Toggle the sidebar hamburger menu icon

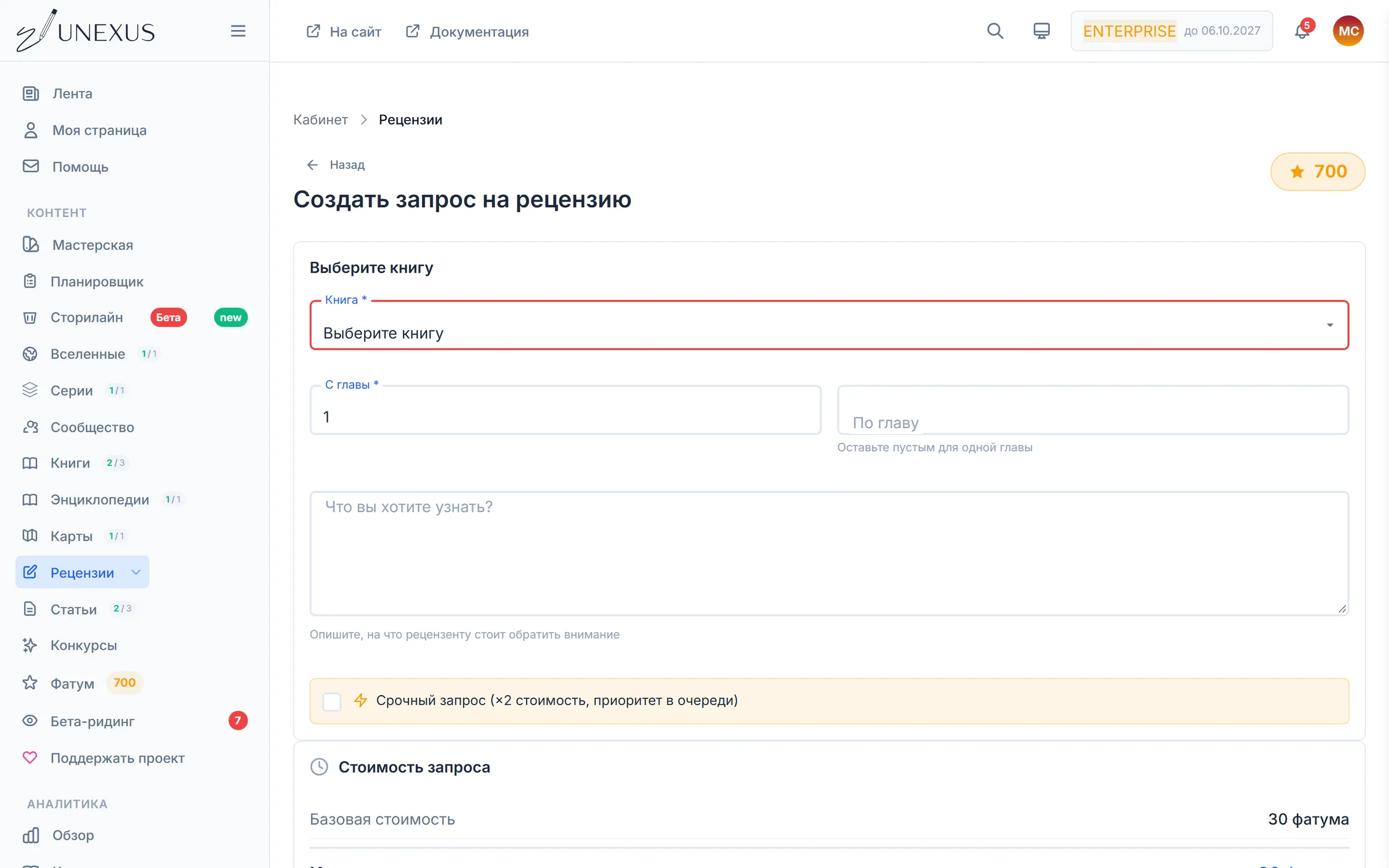(238, 31)
